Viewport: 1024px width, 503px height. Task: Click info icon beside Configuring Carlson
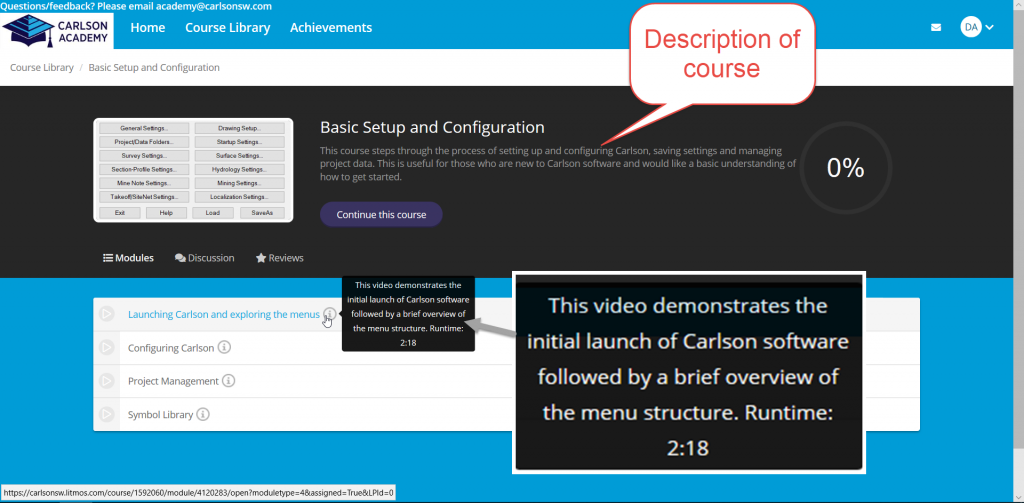point(224,348)
